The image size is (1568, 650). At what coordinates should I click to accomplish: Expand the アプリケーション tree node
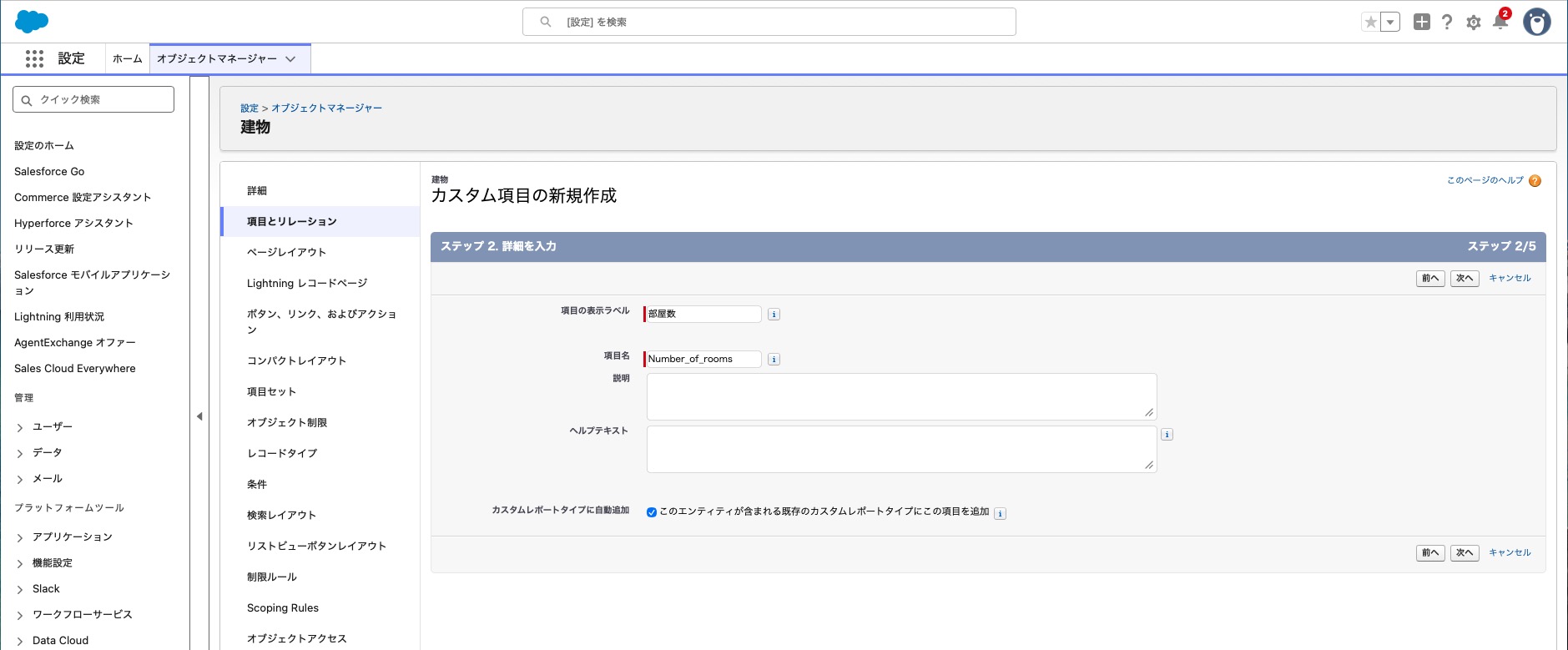[20, 537]
